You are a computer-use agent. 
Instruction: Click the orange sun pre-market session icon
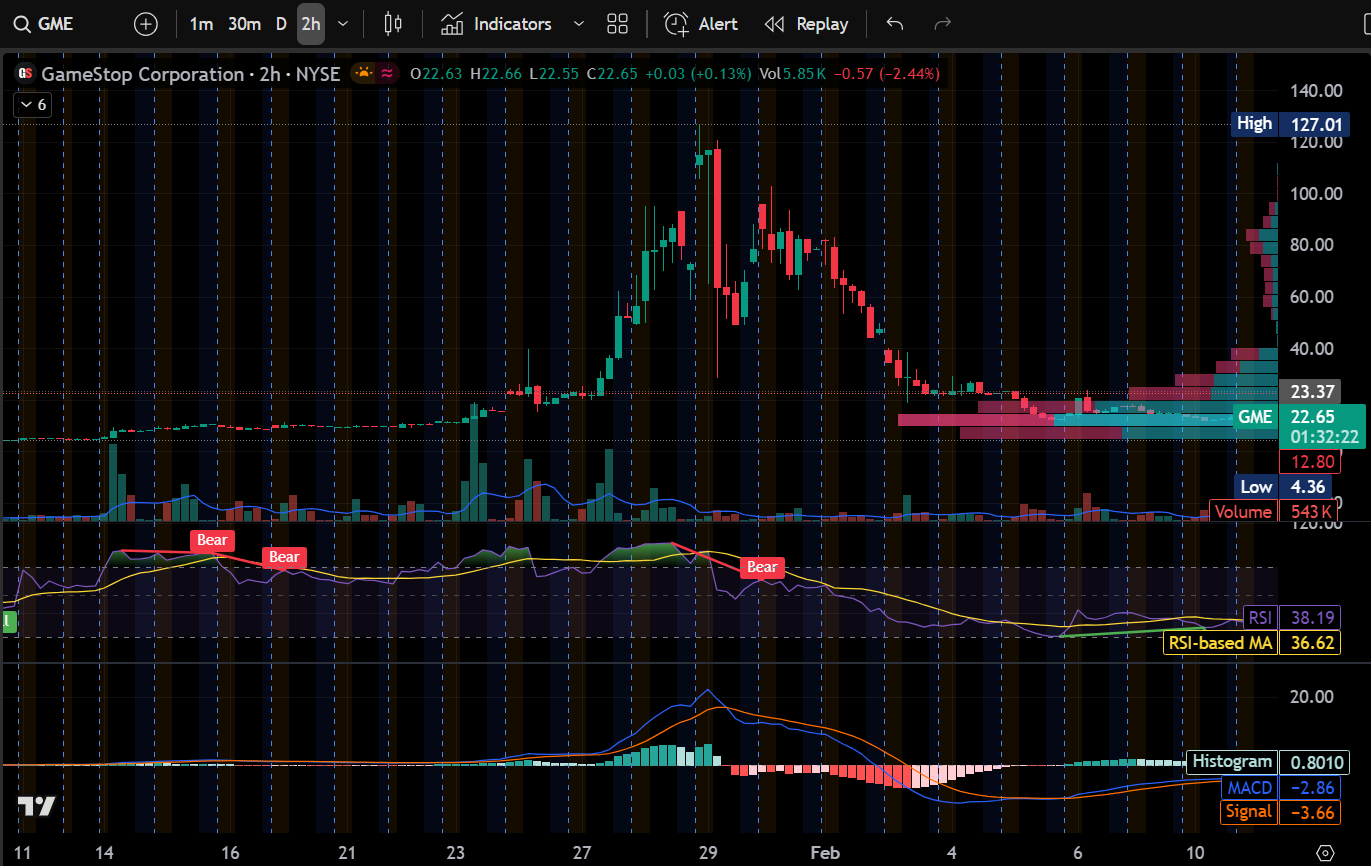(362, 73)
